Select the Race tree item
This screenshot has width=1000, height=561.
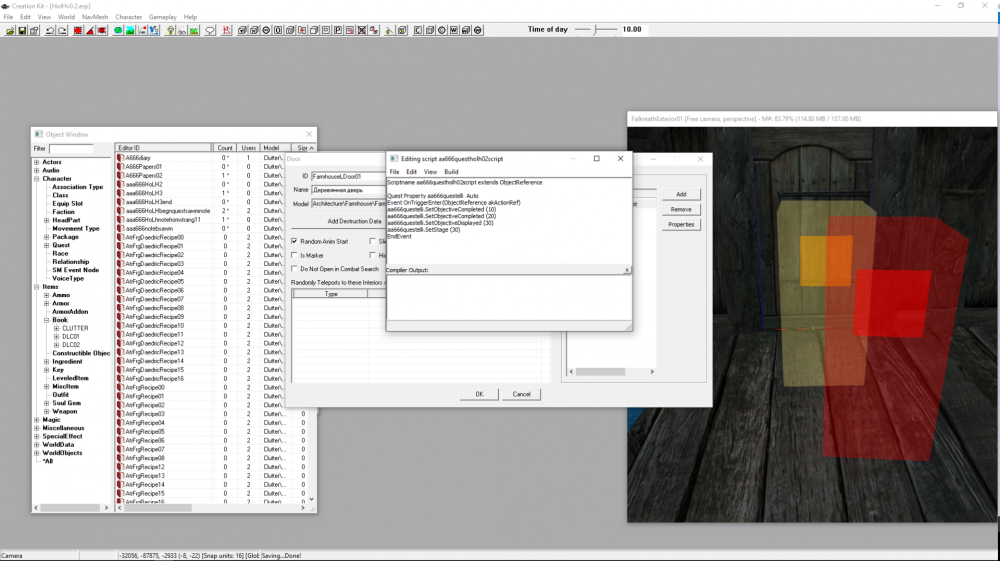pos(60,253)
